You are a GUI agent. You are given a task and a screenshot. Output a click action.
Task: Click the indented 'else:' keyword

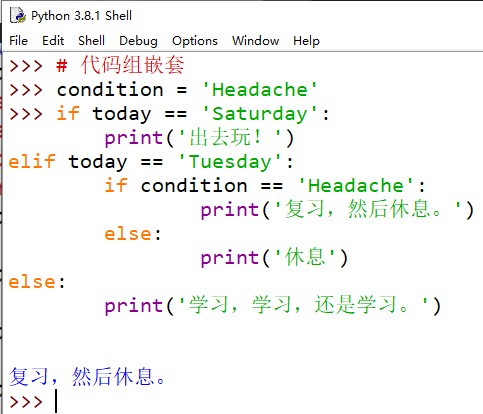(133, 233)
